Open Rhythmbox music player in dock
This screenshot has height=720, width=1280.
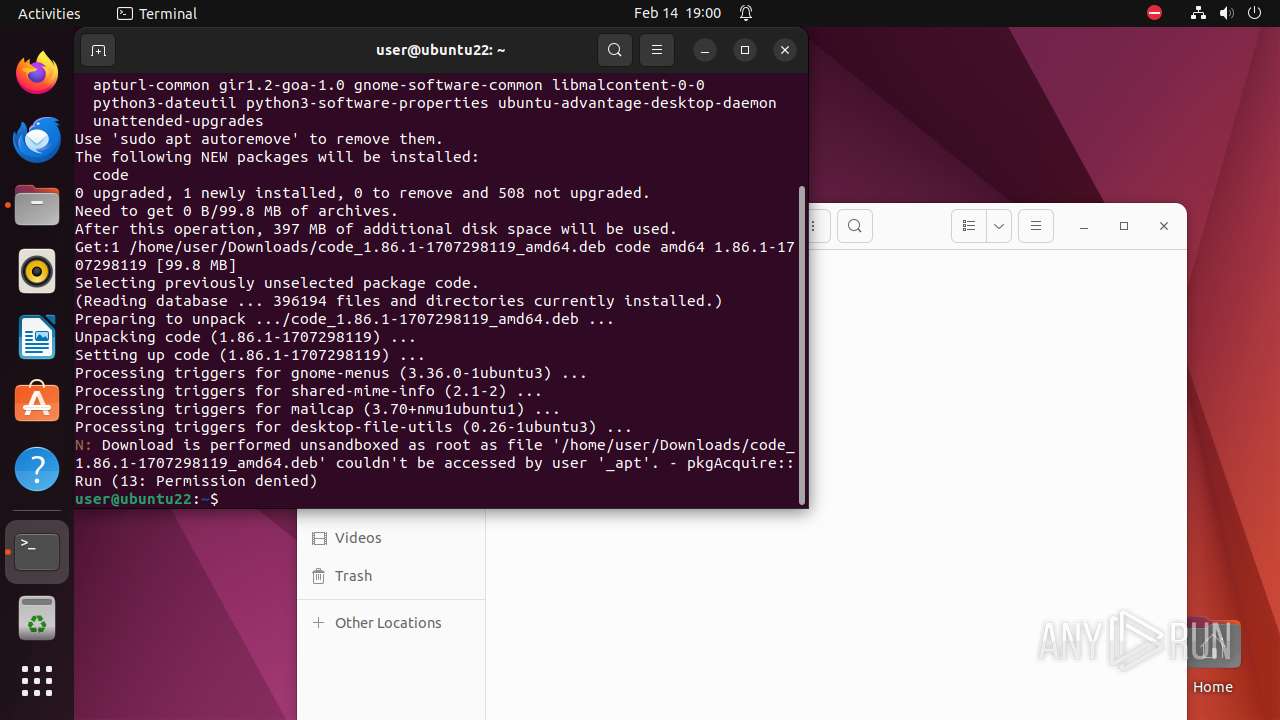(37, 271)
